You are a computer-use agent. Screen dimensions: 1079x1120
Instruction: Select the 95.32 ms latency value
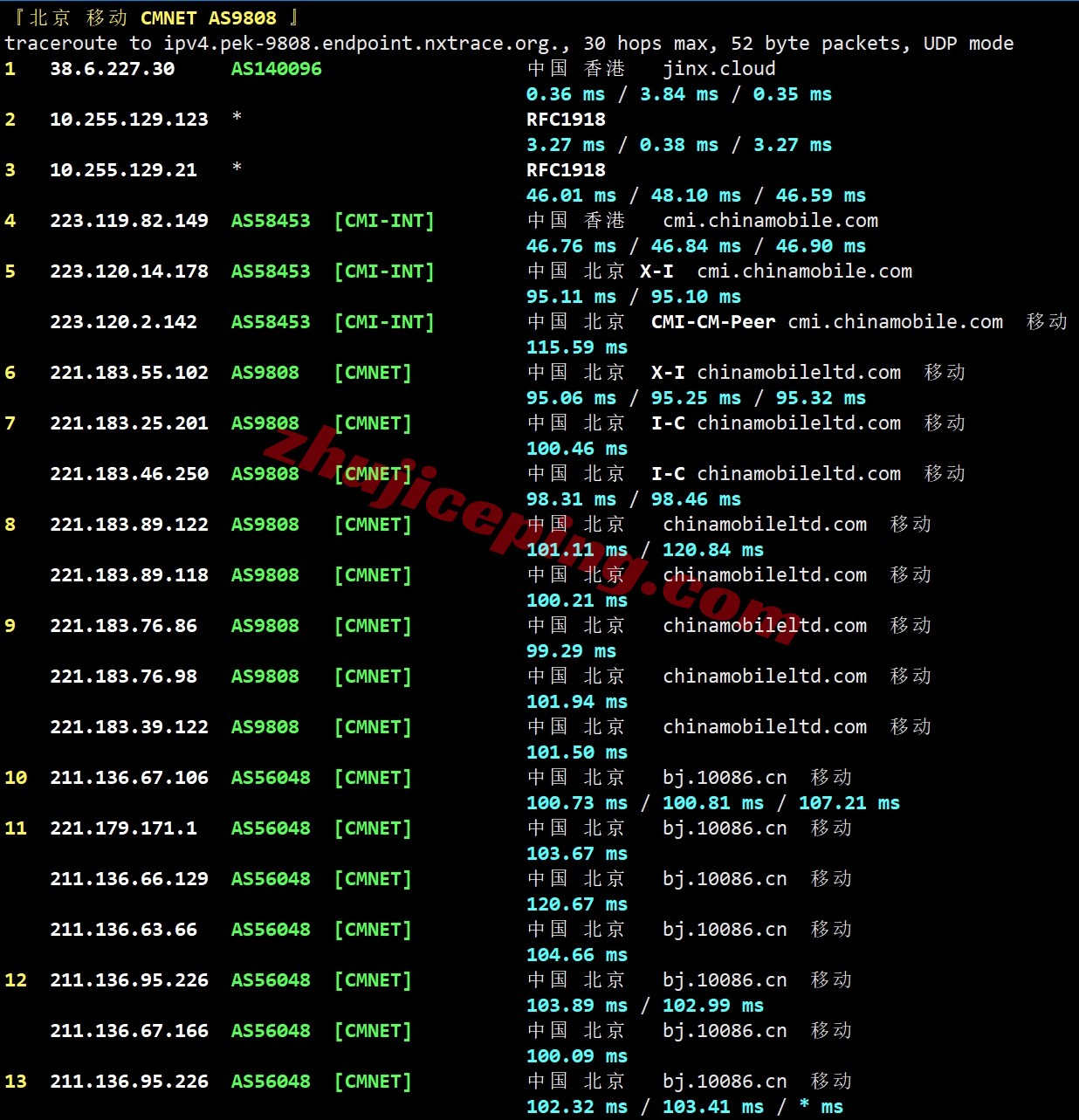click(x=821, y=398)
